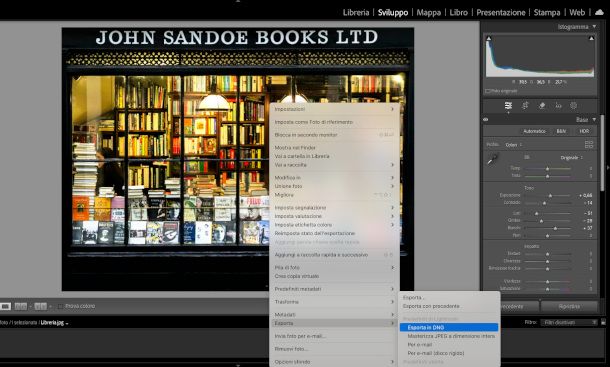This screenshot has height=367, width=610.
Task: Click the Temp slider handle
Action: (x=547, y=169)
